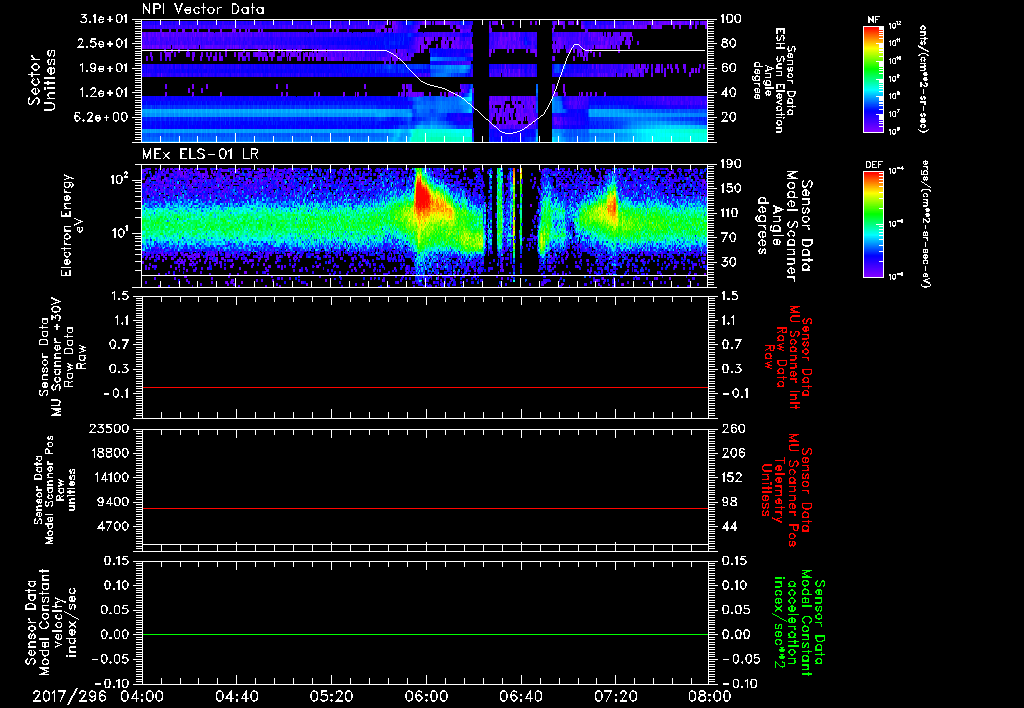Click the "Model Scanner Pos Raw" axis title
1024x708 pixels.
55,489
